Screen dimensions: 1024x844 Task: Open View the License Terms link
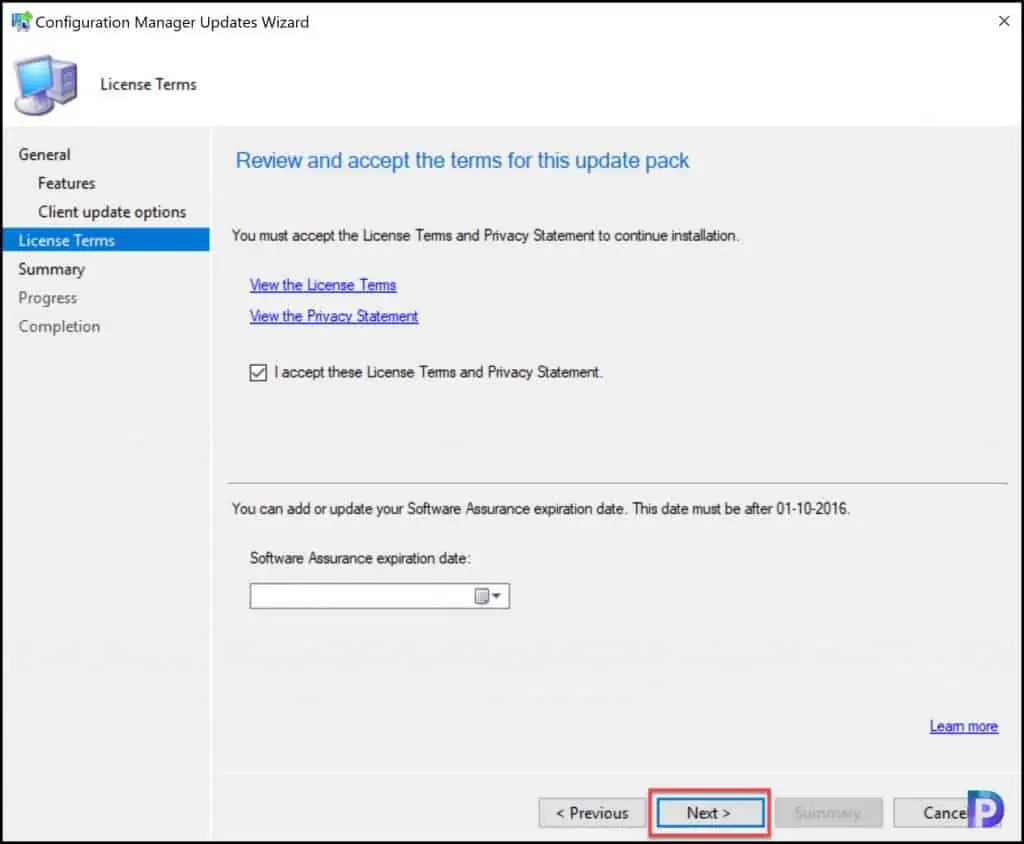323,285
